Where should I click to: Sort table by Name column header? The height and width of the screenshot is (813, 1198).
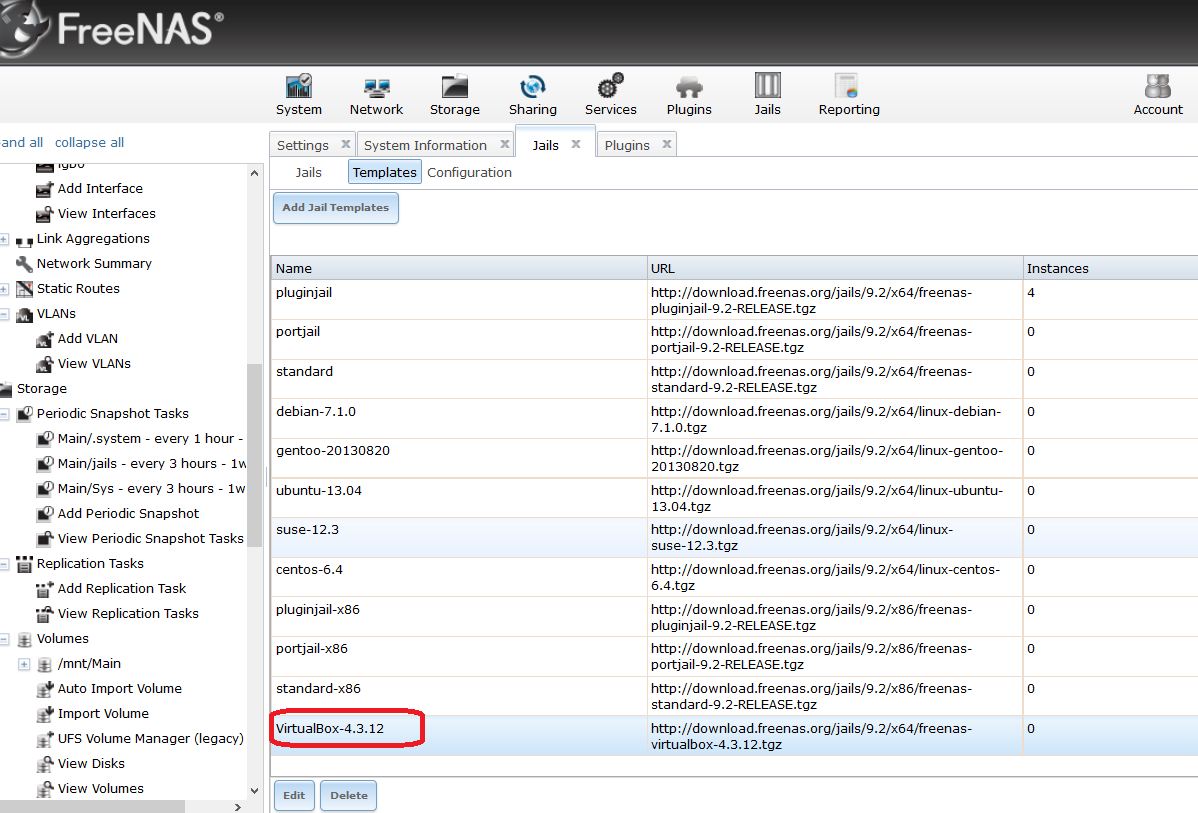[458, 268]
